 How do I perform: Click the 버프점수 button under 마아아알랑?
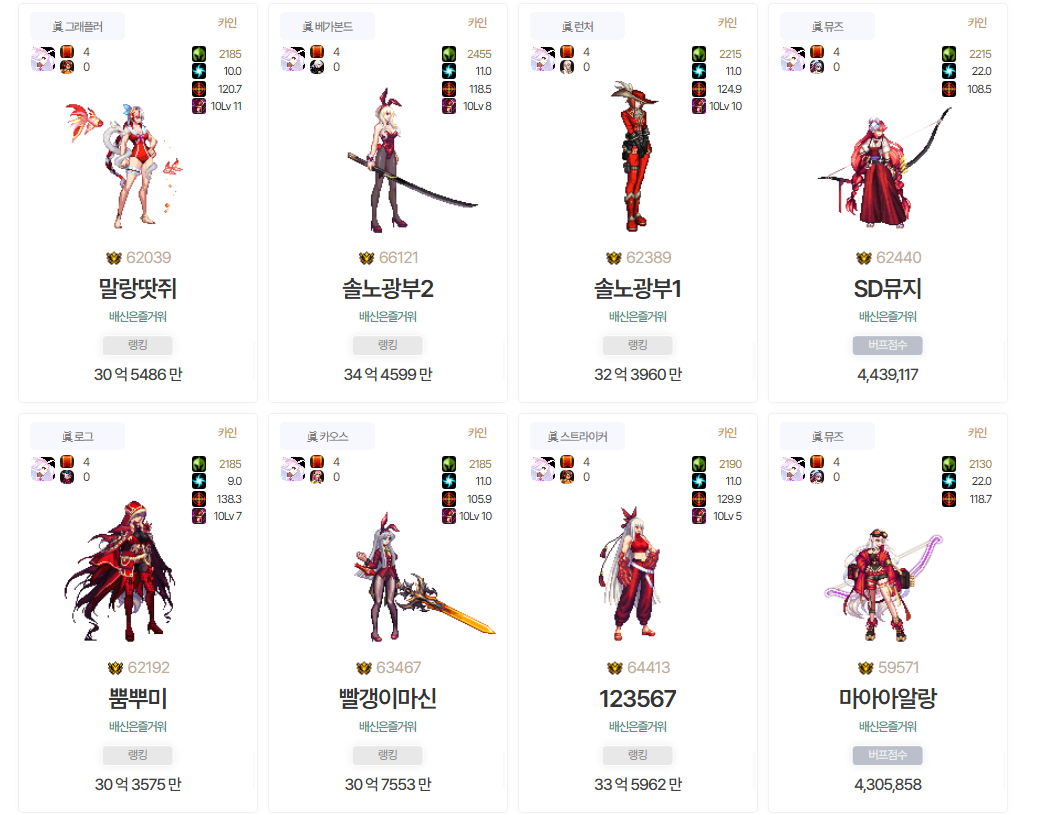tap(888, 755)
